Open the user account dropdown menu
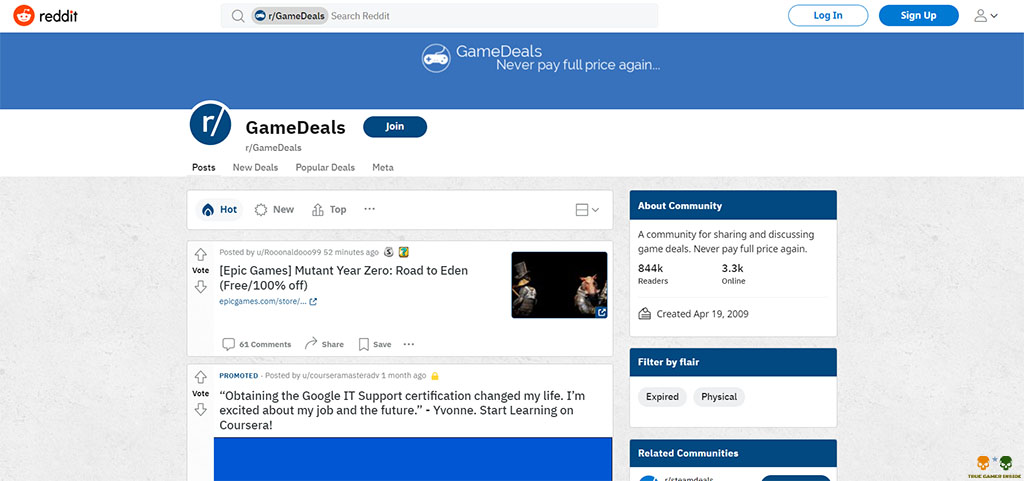 click(986, 16)
